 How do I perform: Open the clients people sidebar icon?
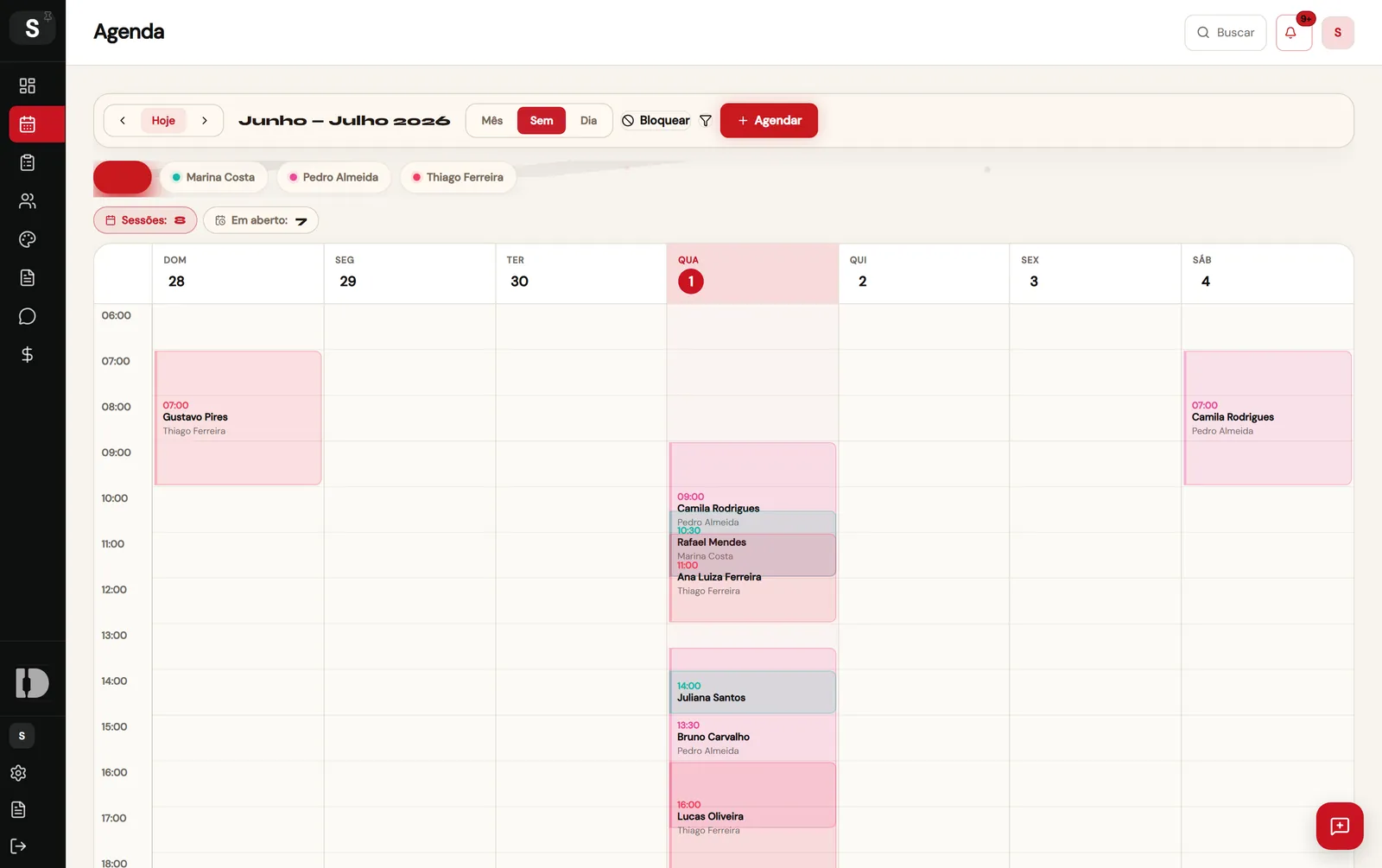(x=28, y=201)
